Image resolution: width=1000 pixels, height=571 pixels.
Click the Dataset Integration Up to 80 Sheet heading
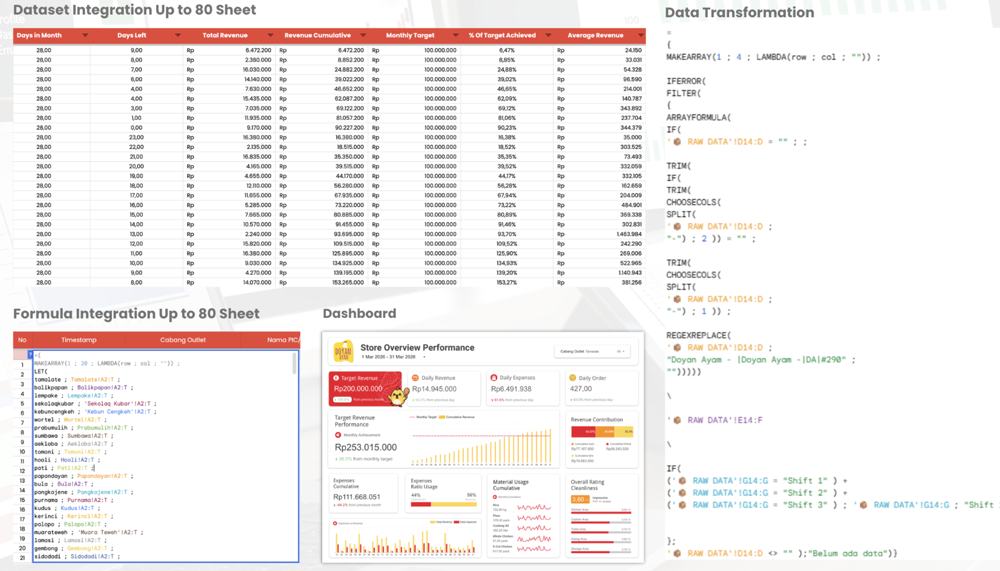pos(135,10)
